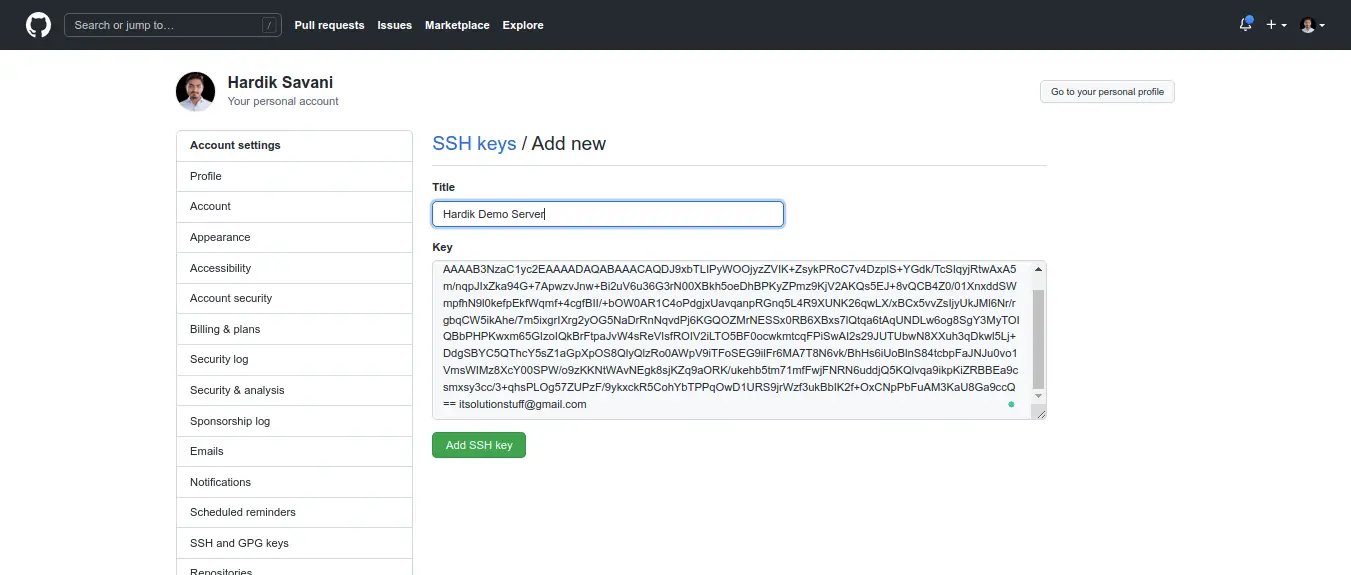The width and height of the screenshot is (1351, 575).
Task: Open Explore from the header
Action: pos(523,25)
